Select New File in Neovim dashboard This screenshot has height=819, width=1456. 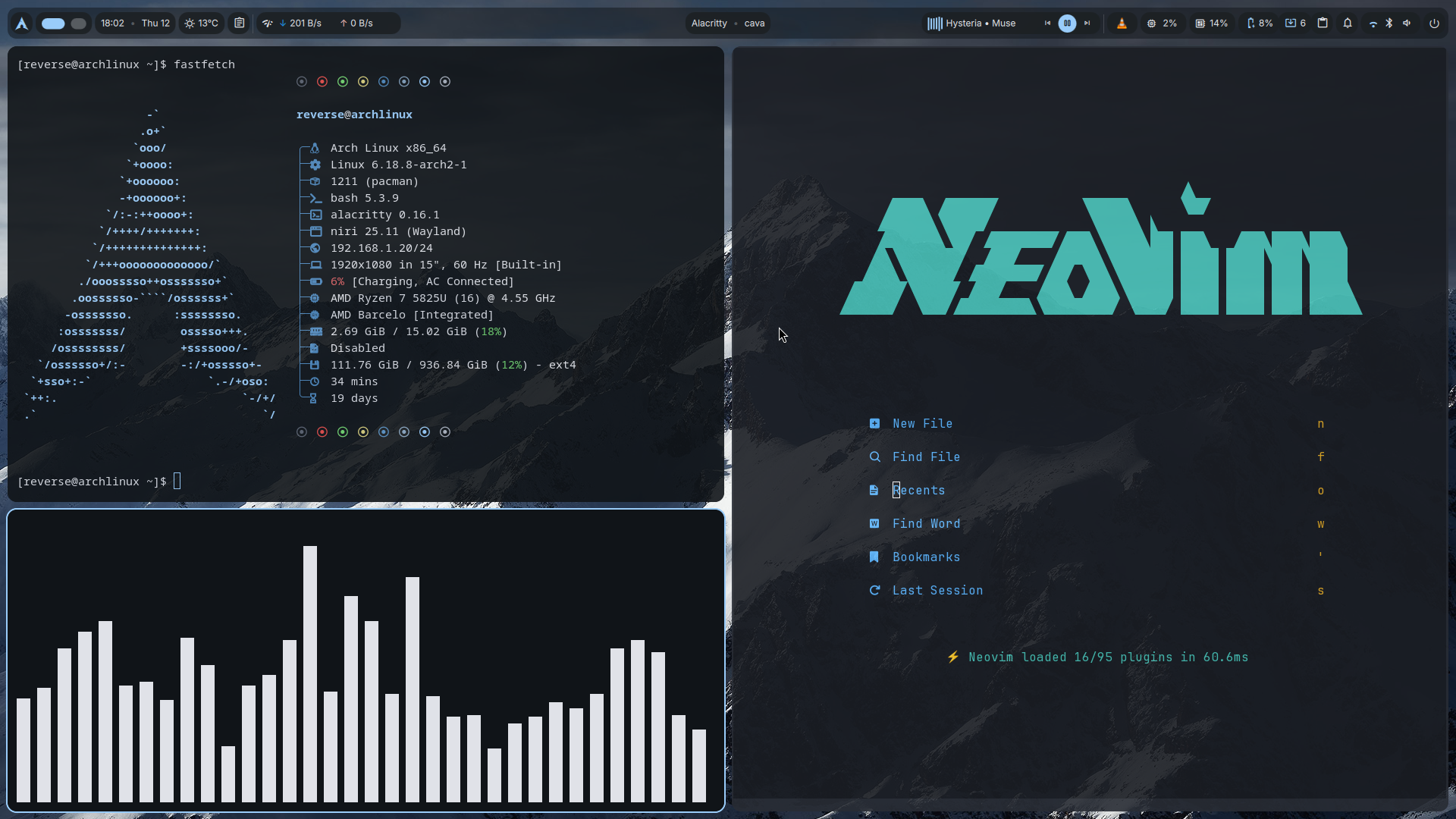click(922, 424)
